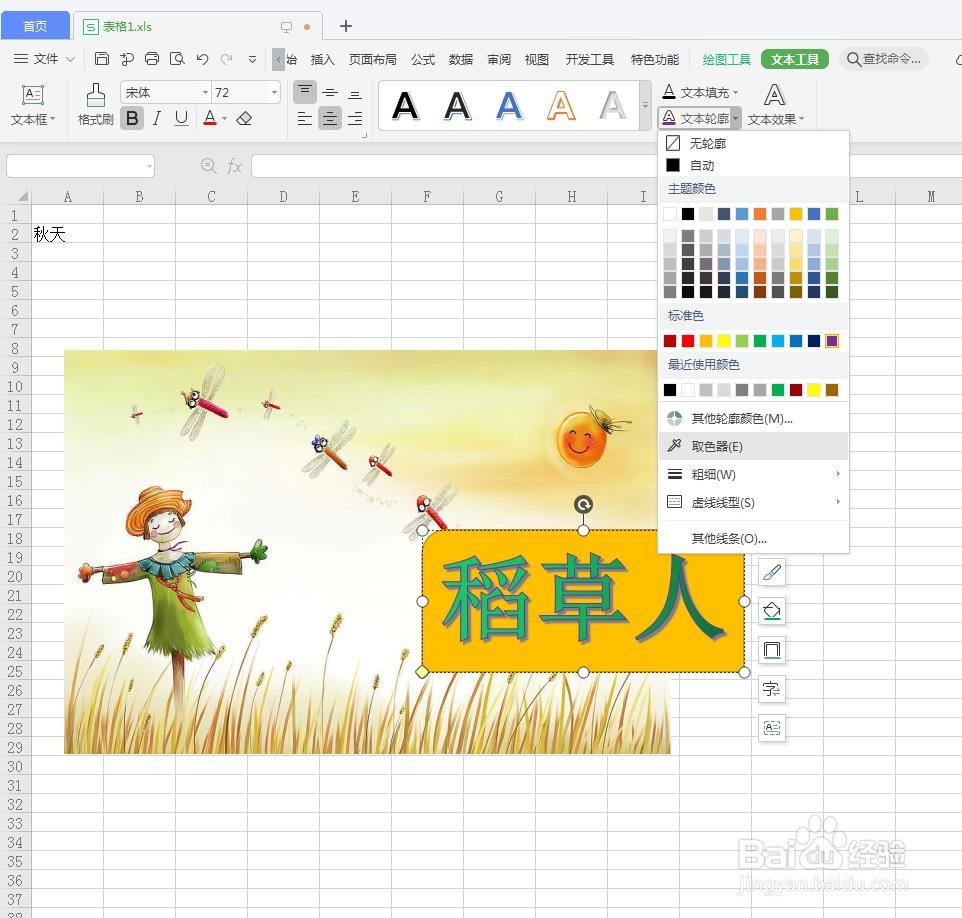Open Print Preview icon
This screenshot has width=962, height=918.
tap(177, 59)
